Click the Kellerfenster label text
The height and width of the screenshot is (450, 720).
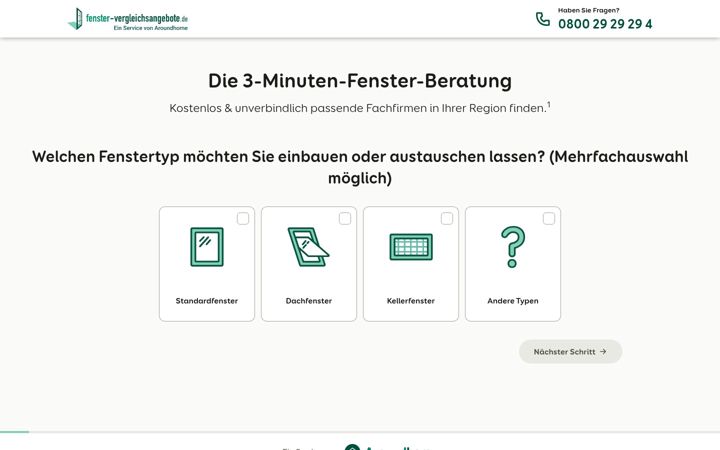click(x=411, y=301)
